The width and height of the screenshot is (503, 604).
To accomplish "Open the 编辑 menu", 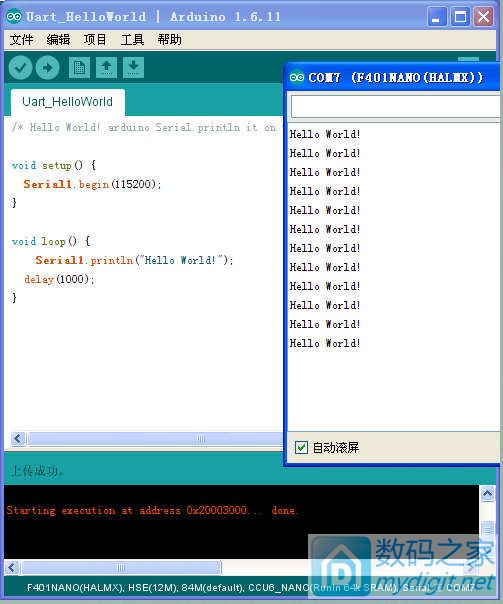I will pyautogui.click(x=58, y=39).
